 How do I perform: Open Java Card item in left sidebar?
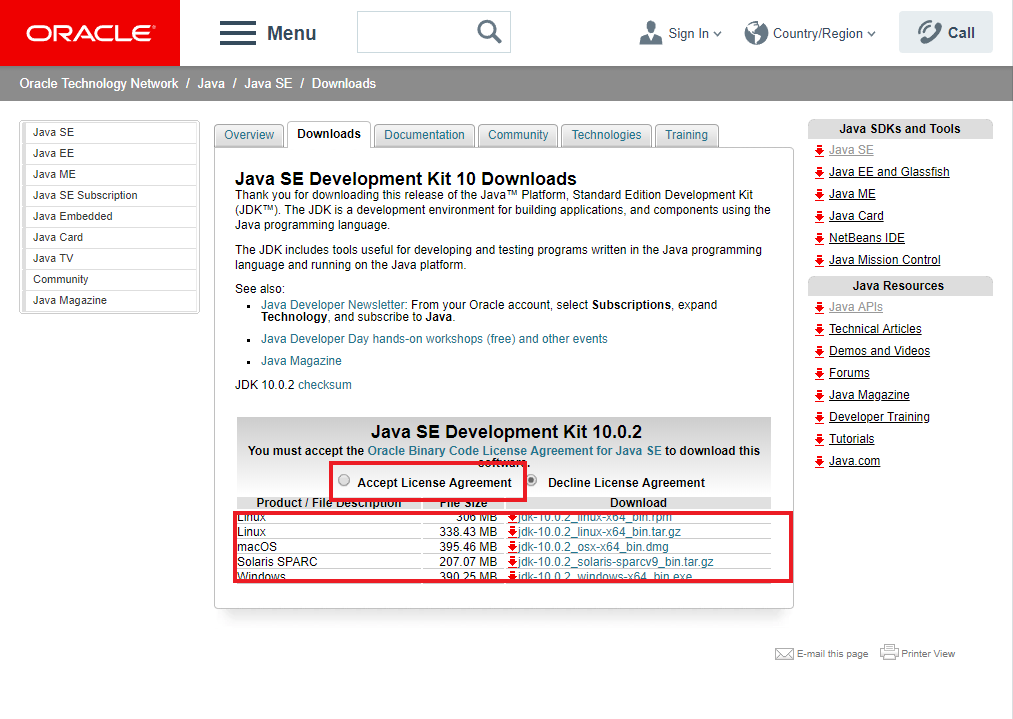pos(110,237)
